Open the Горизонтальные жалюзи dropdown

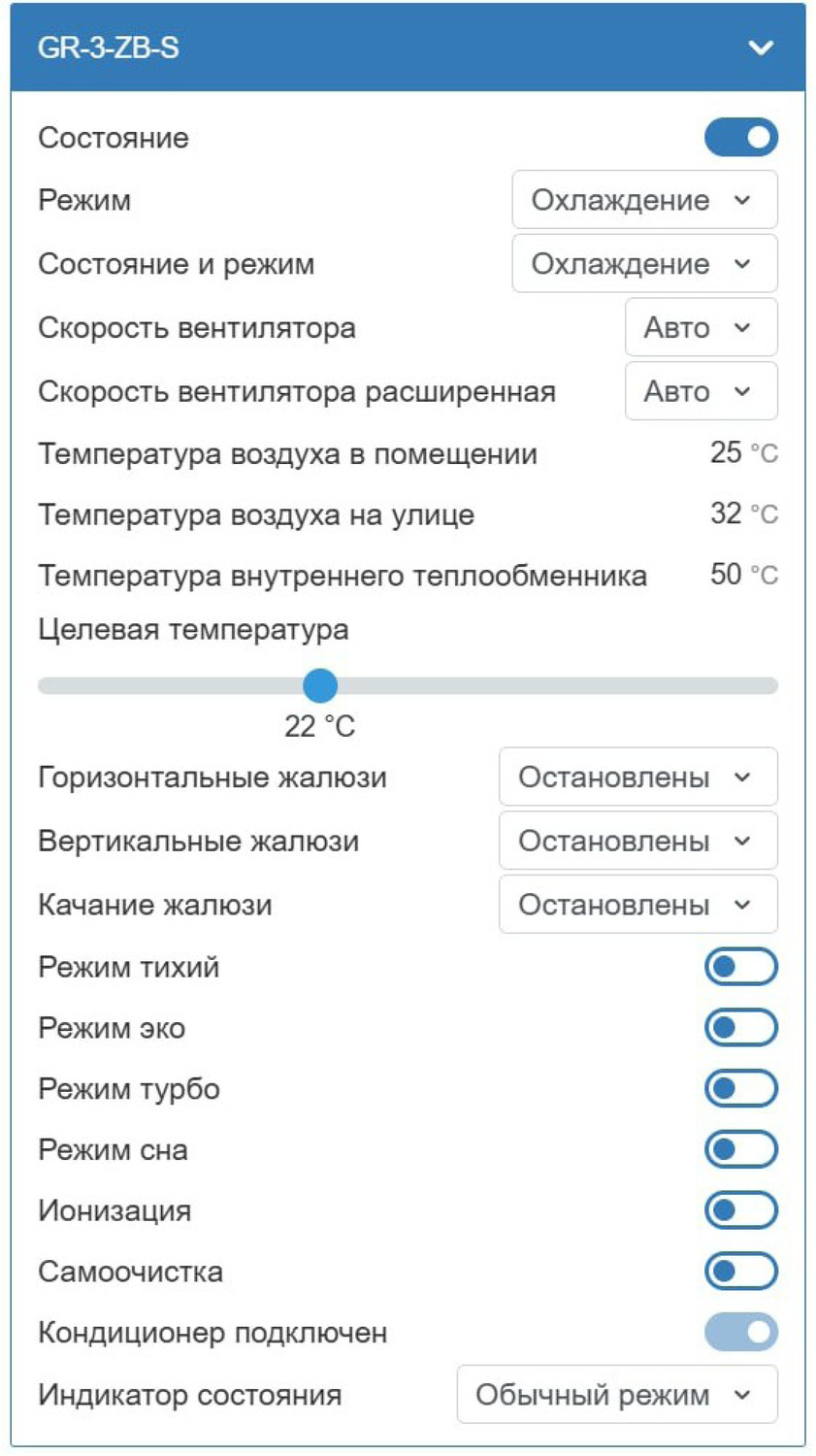pos(638,777)
